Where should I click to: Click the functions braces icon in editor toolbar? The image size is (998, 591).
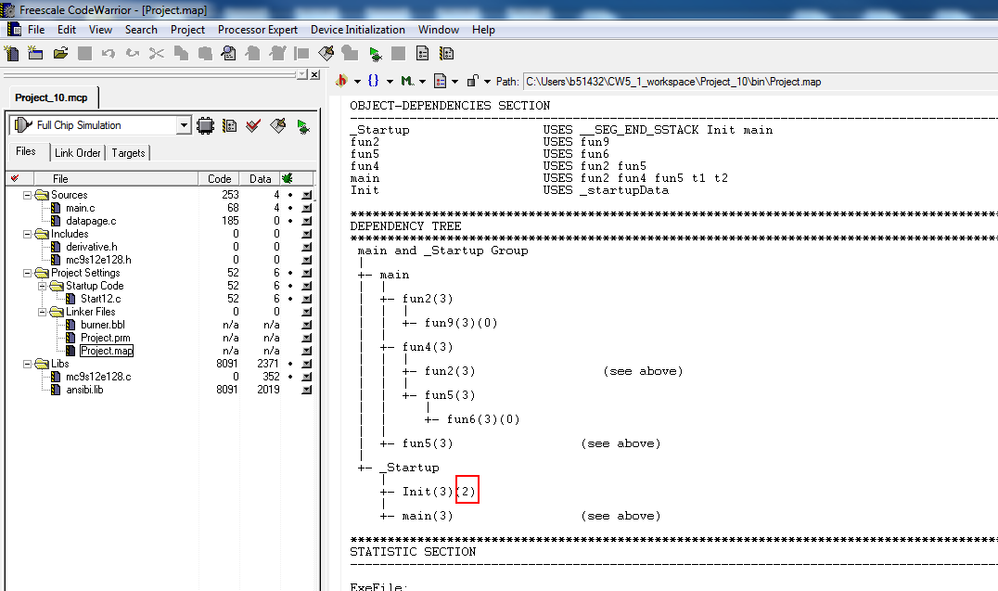[x=374, y=81]
